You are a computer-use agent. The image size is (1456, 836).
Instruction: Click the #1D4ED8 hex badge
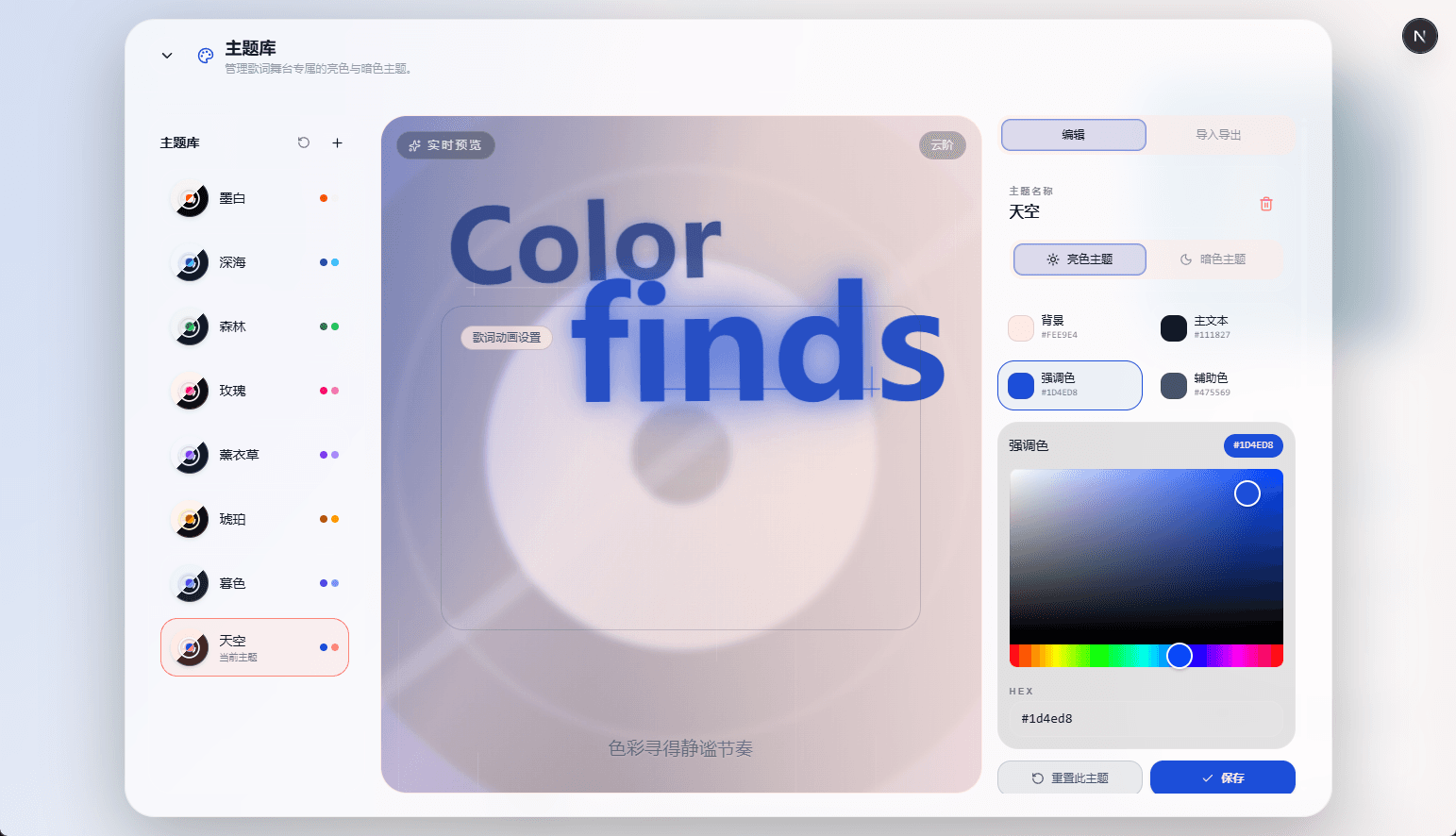pyautogui.click(x=1253, y=445)
